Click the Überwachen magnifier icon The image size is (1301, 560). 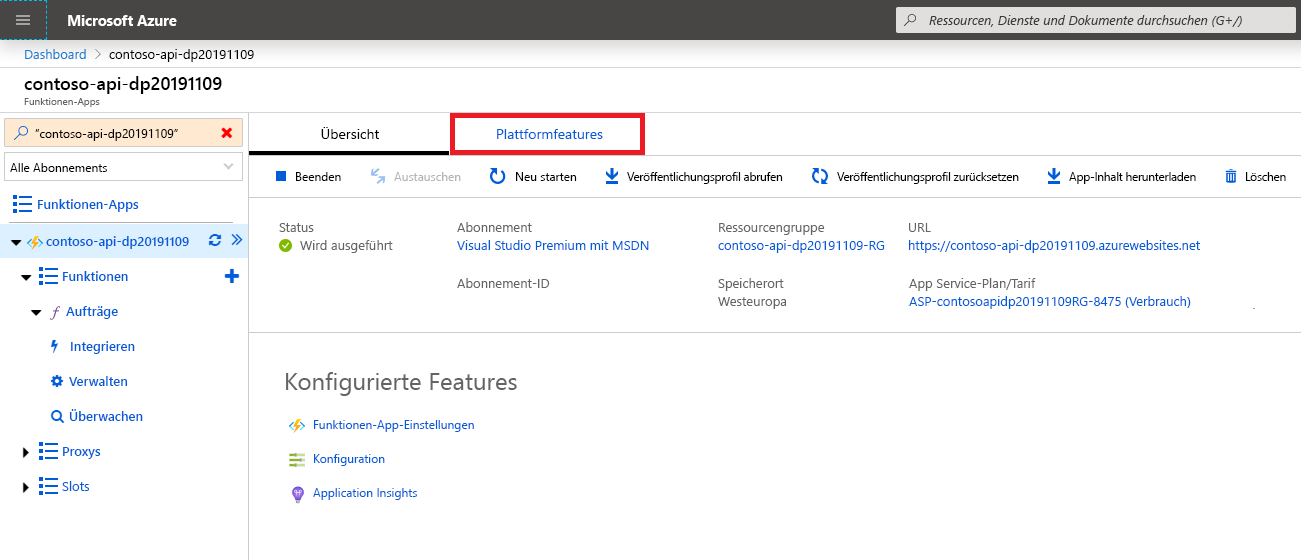pos(57,416)
